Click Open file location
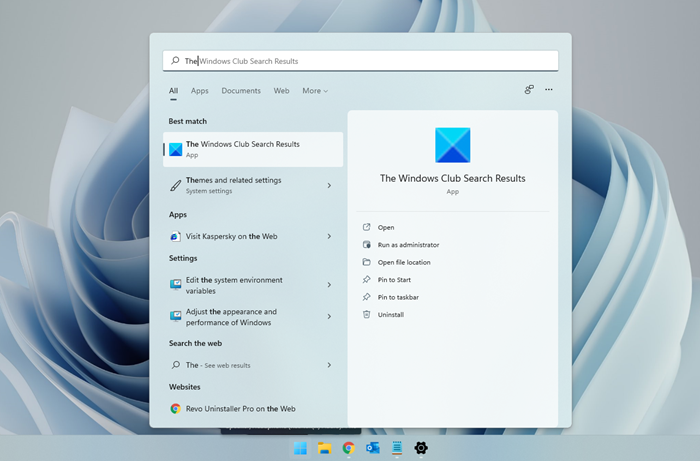Screen dimensions: 700x461 (404, 262)
